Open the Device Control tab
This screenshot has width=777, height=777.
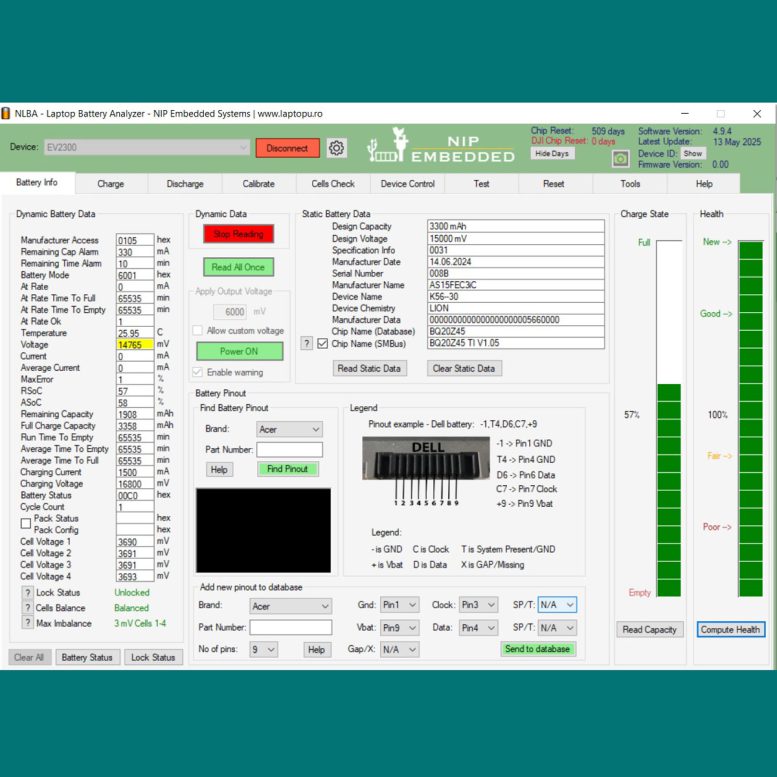[407, 184]
